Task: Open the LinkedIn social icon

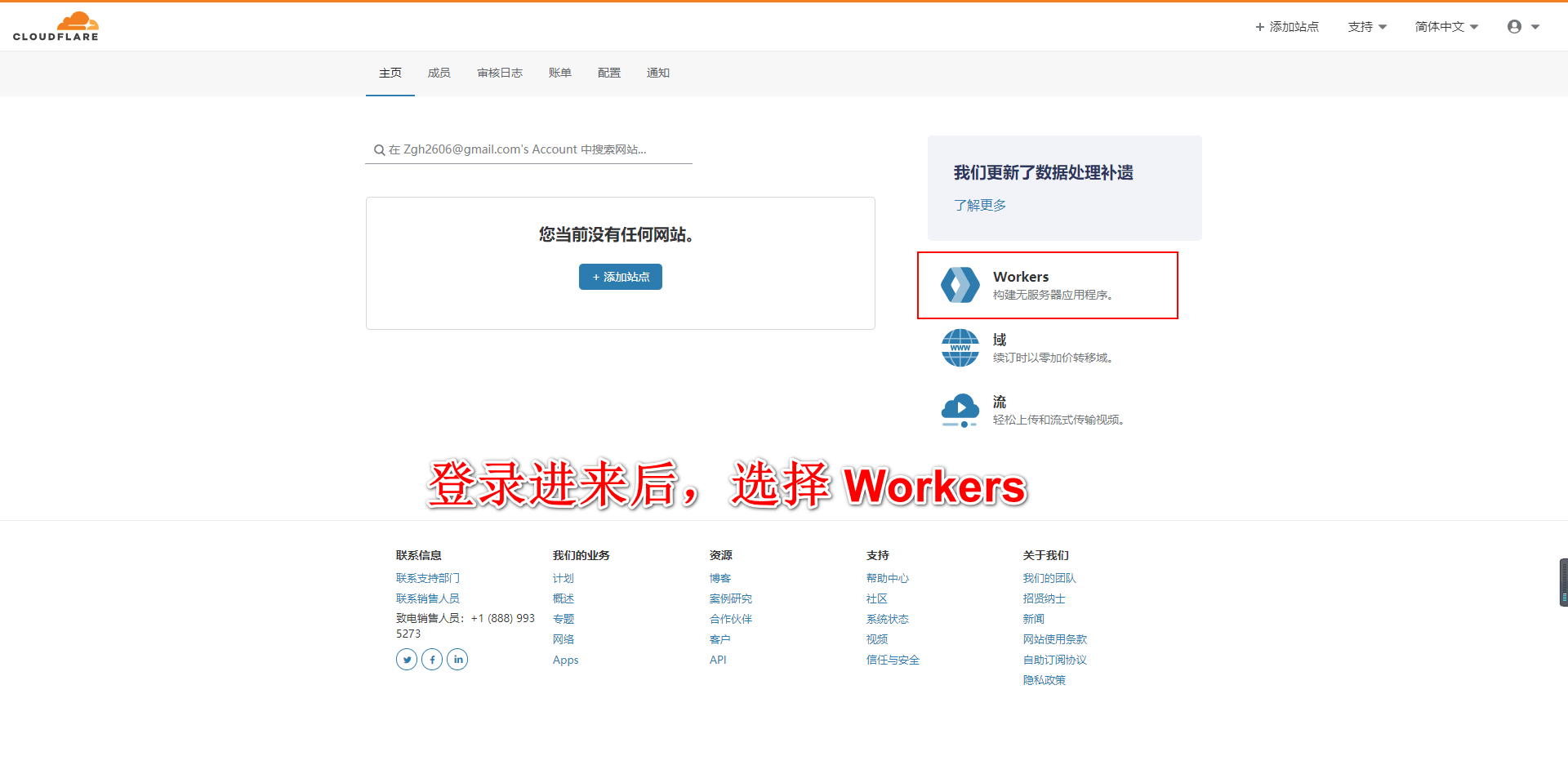Action: click(x=457, y=659)
